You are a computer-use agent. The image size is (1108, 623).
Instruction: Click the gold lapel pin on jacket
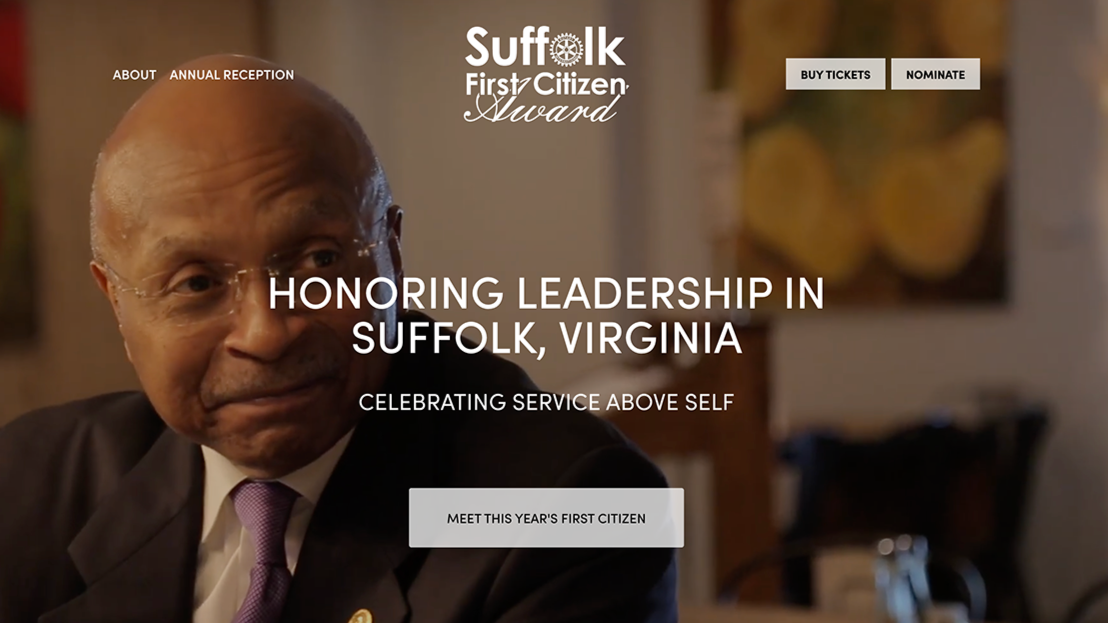click(360, 617)
